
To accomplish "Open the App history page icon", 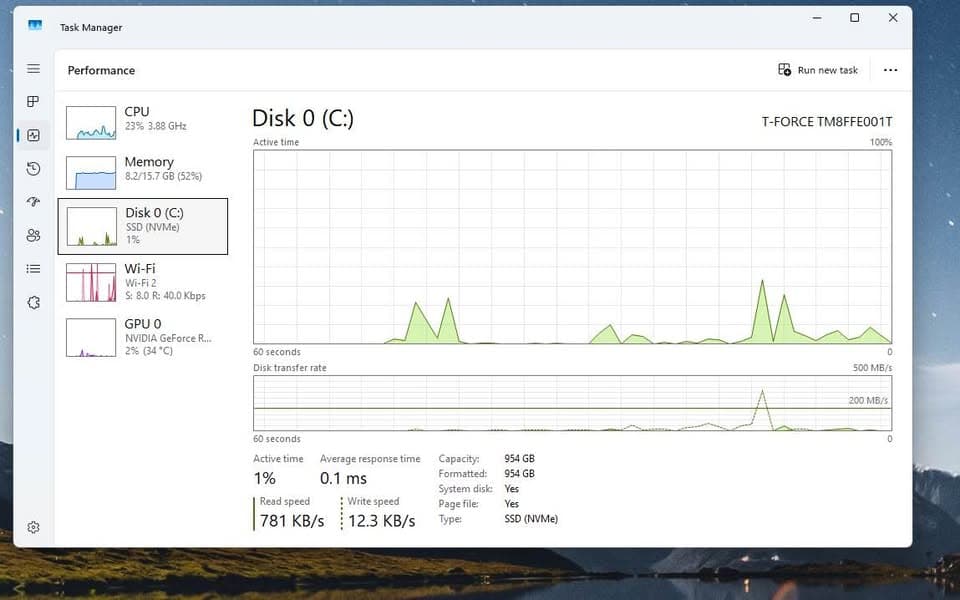I will coord(34,168).
